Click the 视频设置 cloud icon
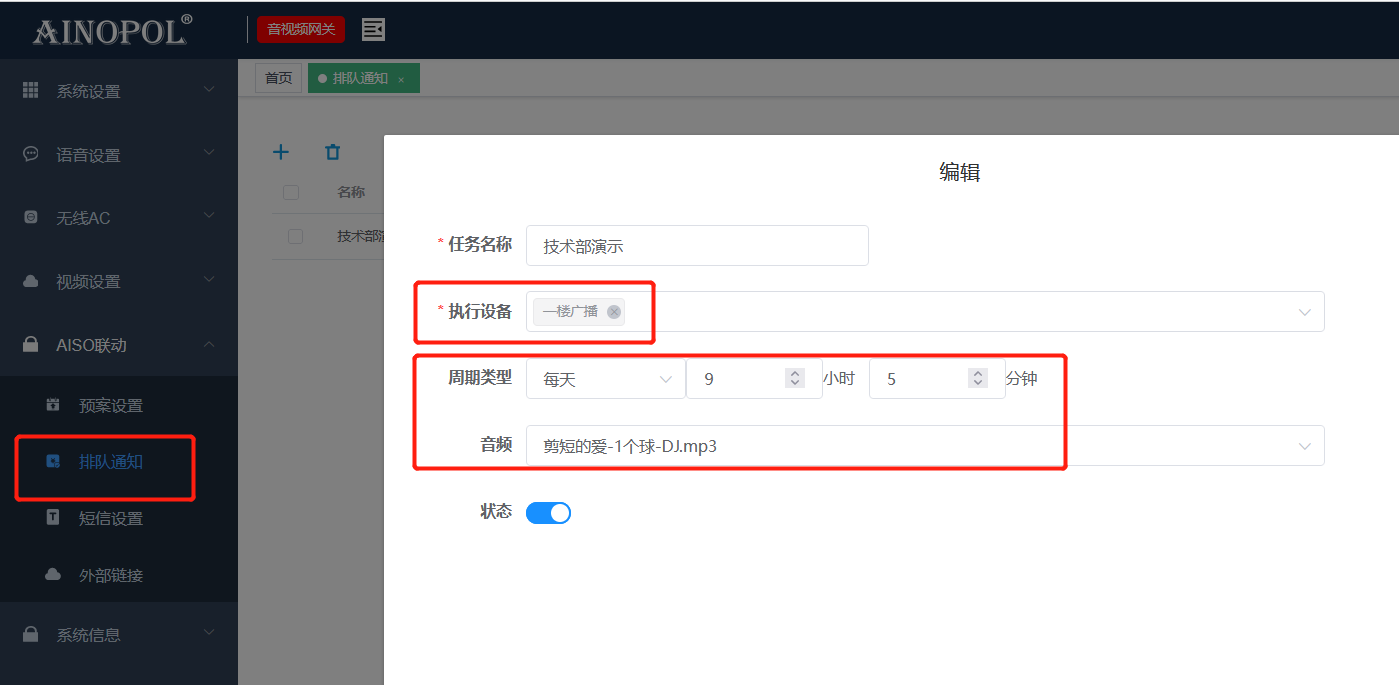The image size is (1399, 685). point(31,281)
